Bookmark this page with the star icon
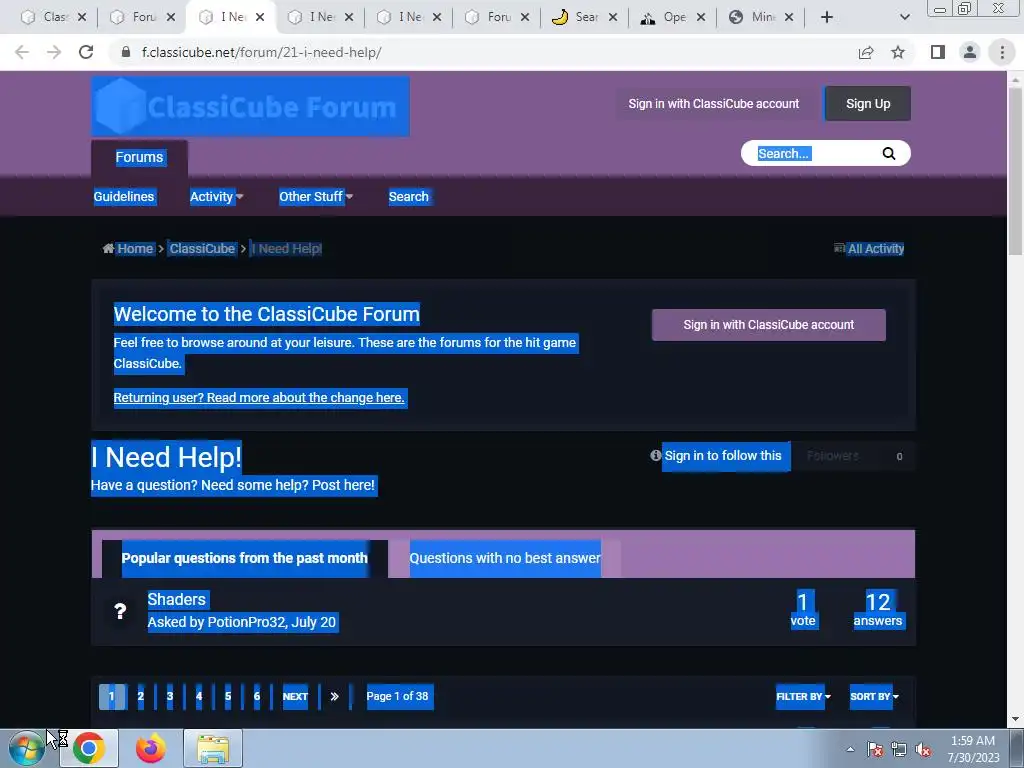The image size is (1024, 768). coord(898,52)
